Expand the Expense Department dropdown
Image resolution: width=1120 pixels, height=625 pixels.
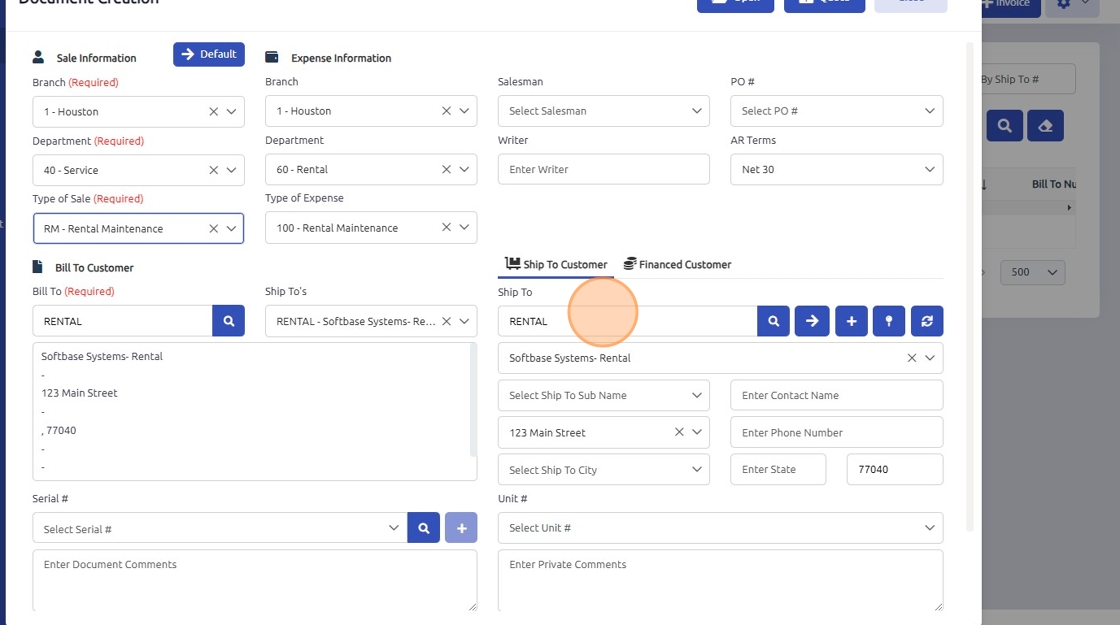tap(464, 169)
